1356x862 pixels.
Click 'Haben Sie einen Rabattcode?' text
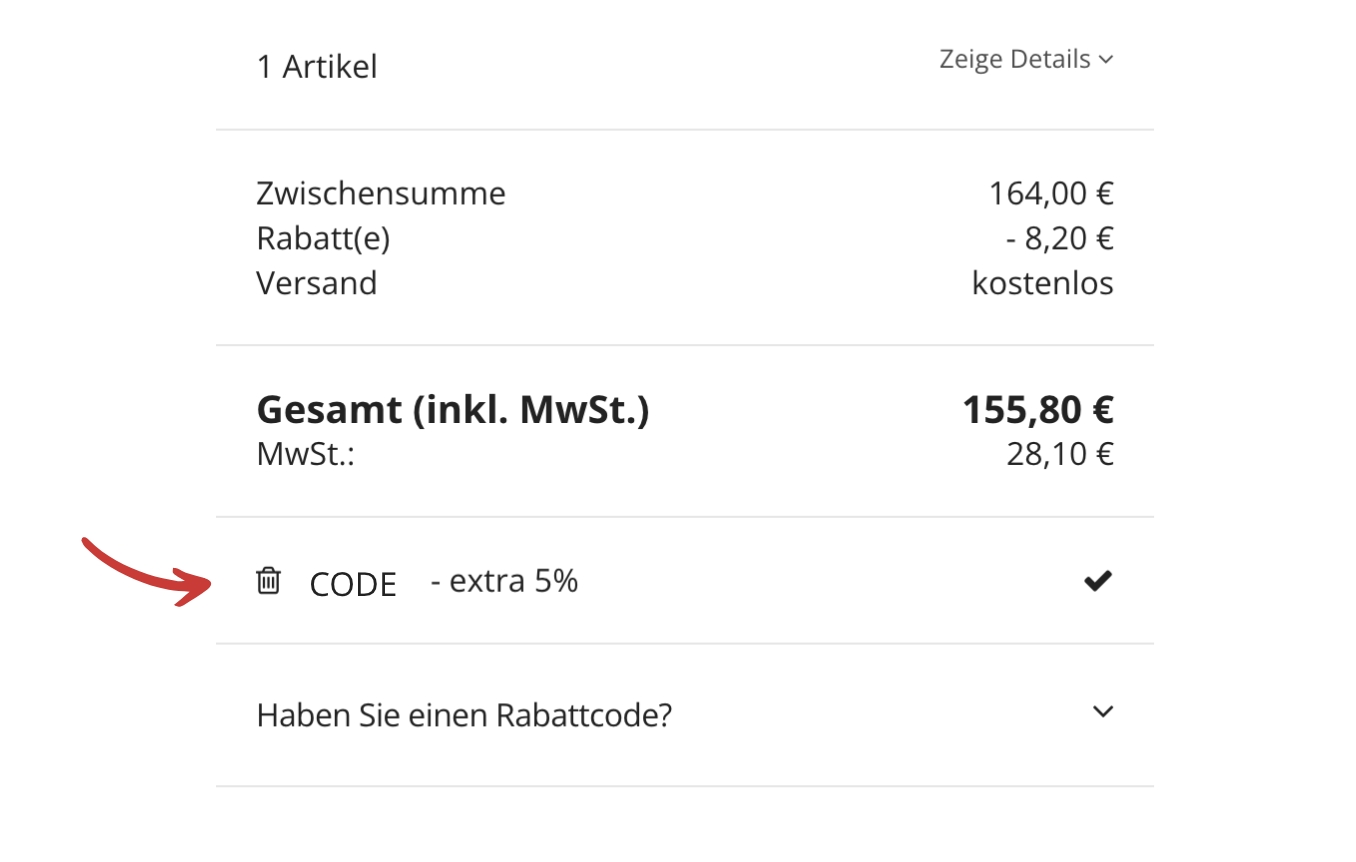pyautogui.click(x=464, y=716)
